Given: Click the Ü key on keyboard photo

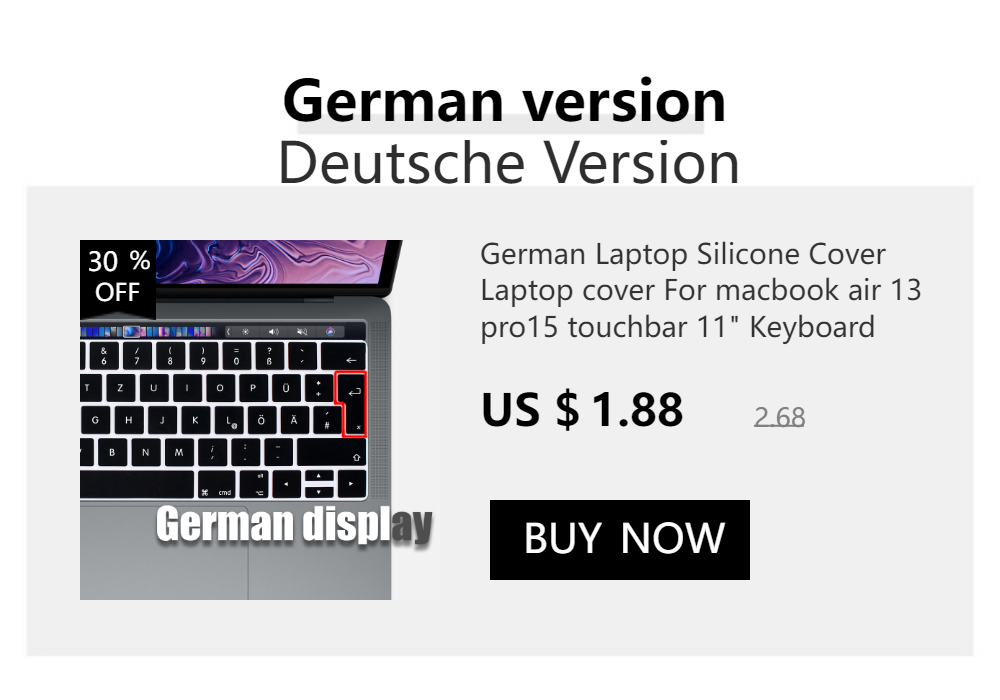Looking at the screenshot, I should pos(286,388).
